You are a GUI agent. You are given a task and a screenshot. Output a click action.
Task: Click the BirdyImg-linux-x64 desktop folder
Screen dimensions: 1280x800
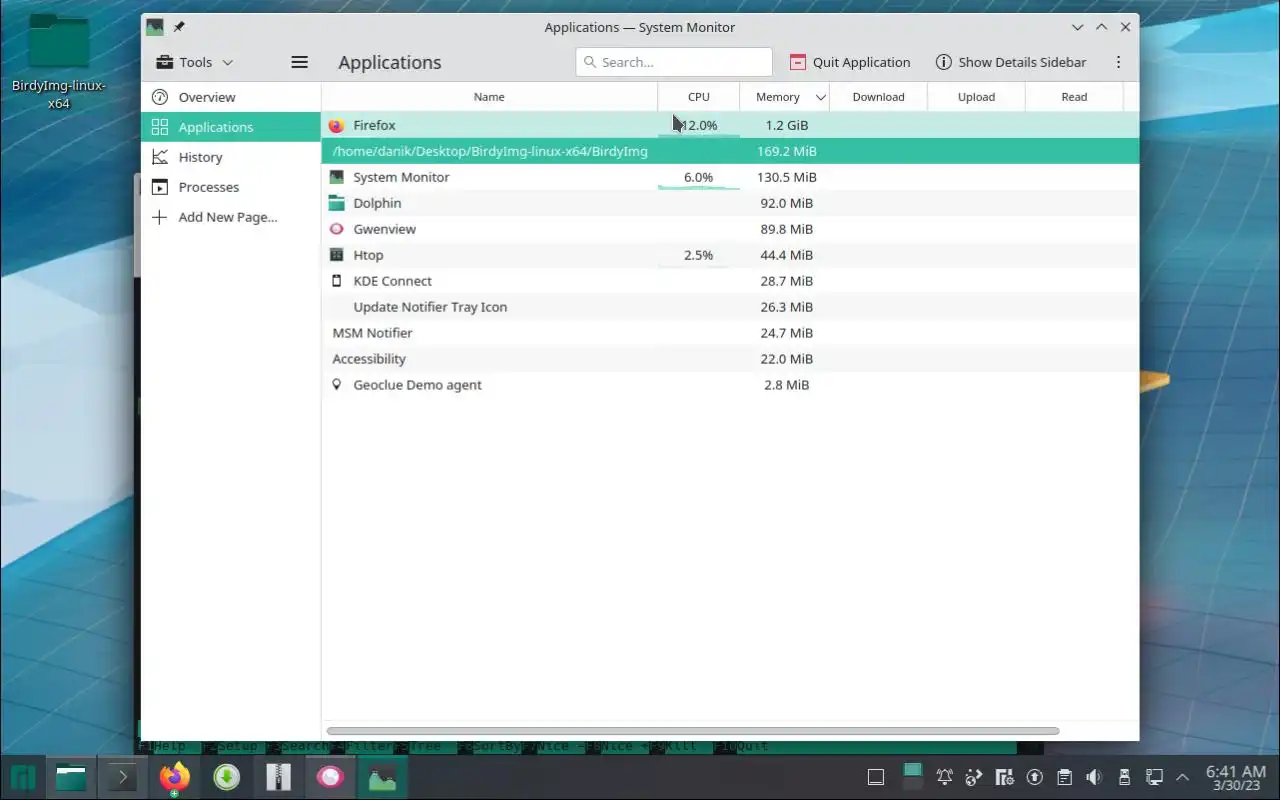(x=59, y=60)
